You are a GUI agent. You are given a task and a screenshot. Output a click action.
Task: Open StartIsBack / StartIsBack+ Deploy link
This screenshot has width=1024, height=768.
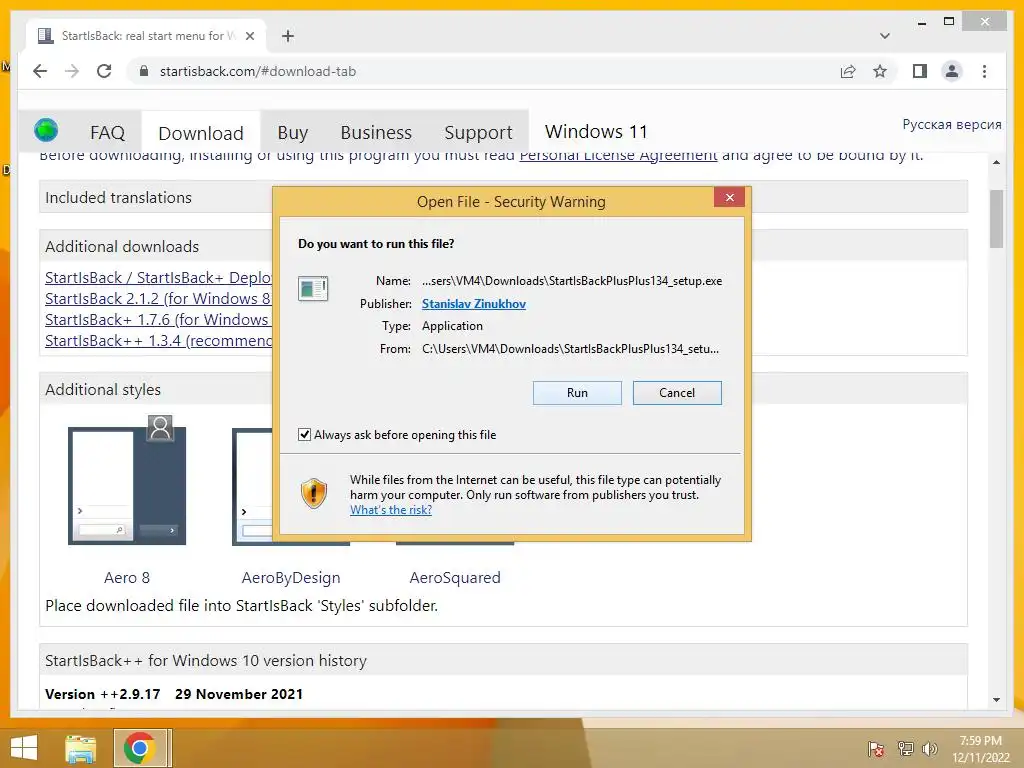(x=158, y=278)
